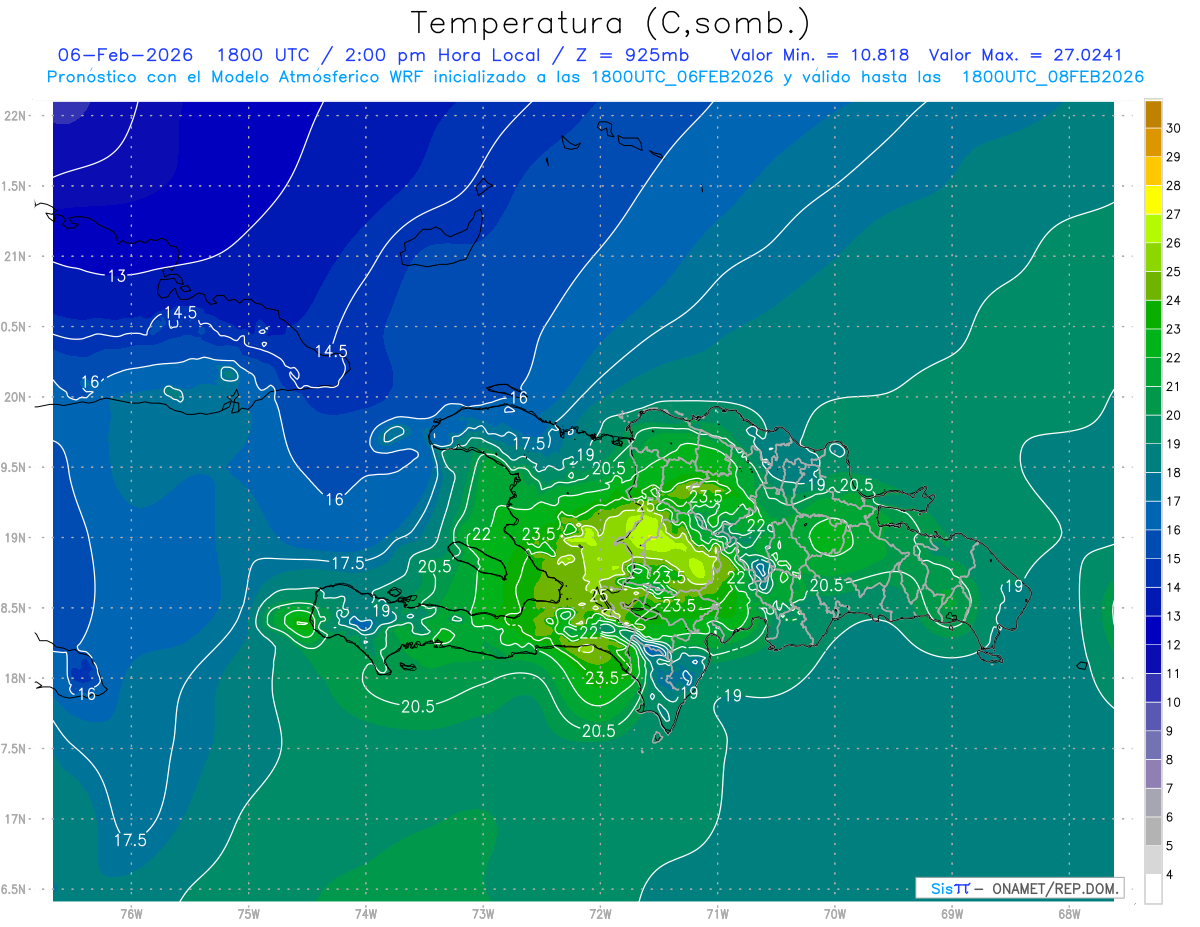Click the SisPi ONAMET/REP.DOM. logo
Viewport: 1200px width, 927px height.
point(1019,888)
